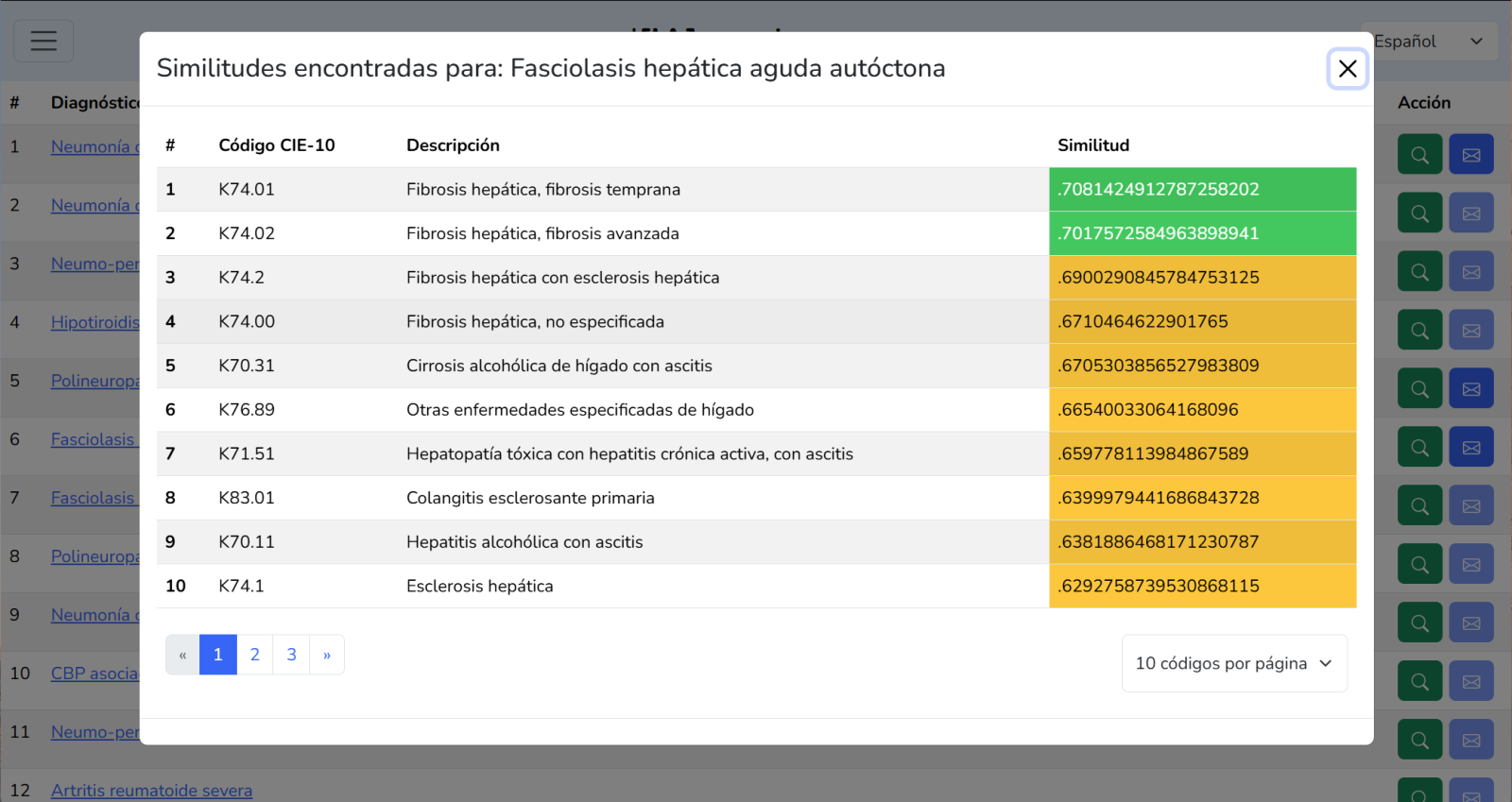The image size is (1512, 802).
Task: Click green similarity cell for K74.01
Action: tap(1202, 189)
